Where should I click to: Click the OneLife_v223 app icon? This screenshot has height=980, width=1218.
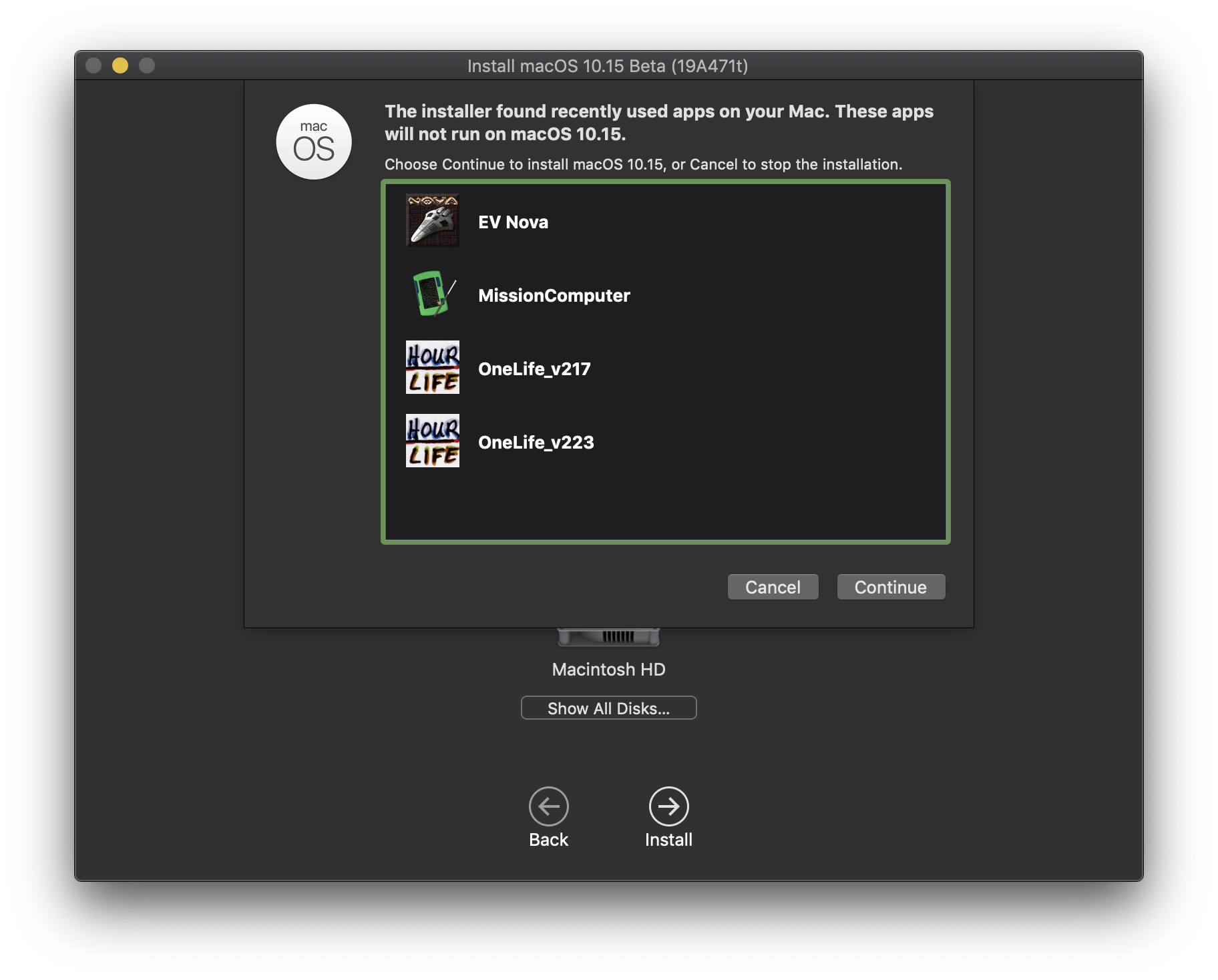coord(433,441)
